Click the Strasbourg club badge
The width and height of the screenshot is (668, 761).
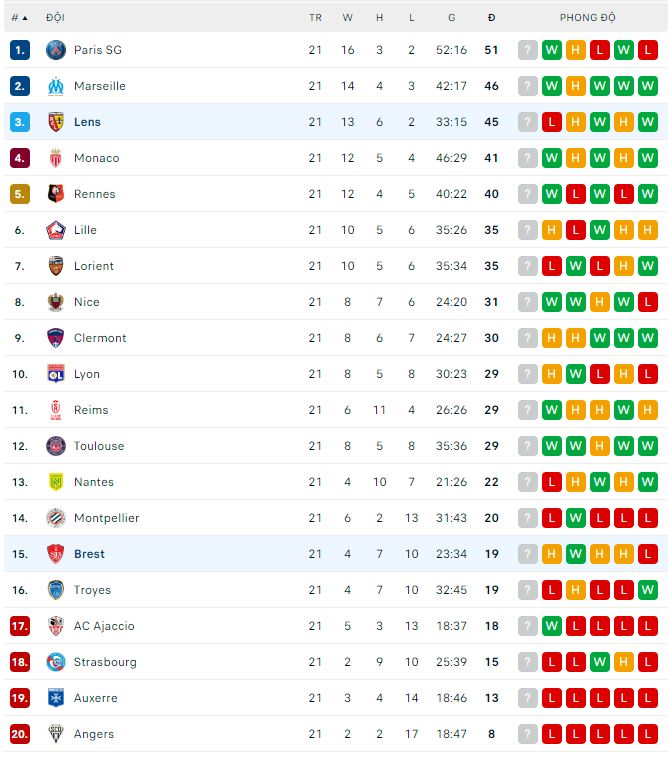click(x=56, y=662)
